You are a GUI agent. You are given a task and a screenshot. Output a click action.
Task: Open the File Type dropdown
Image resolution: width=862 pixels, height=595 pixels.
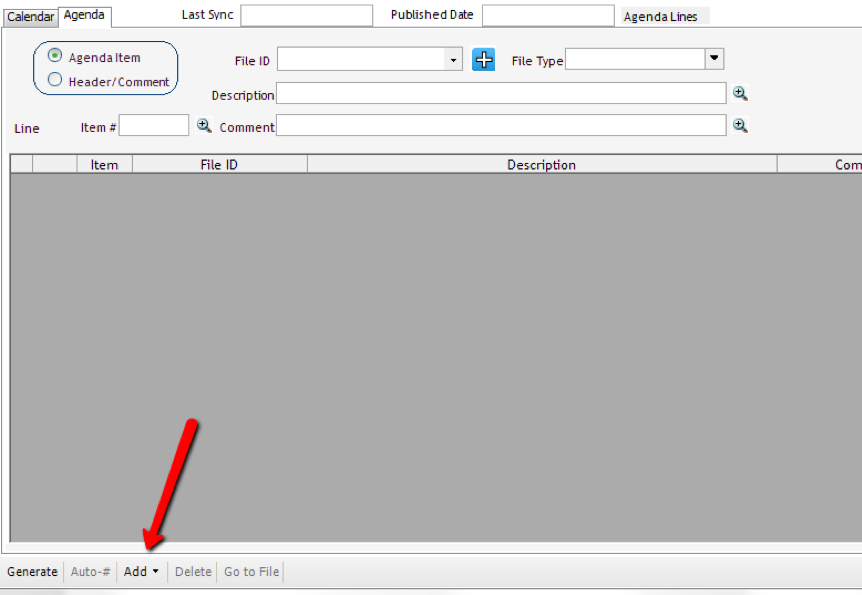point(714,58)
